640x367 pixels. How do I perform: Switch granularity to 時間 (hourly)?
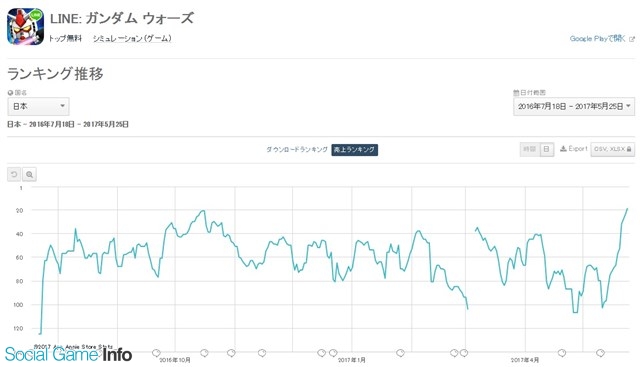pos(530,149)
